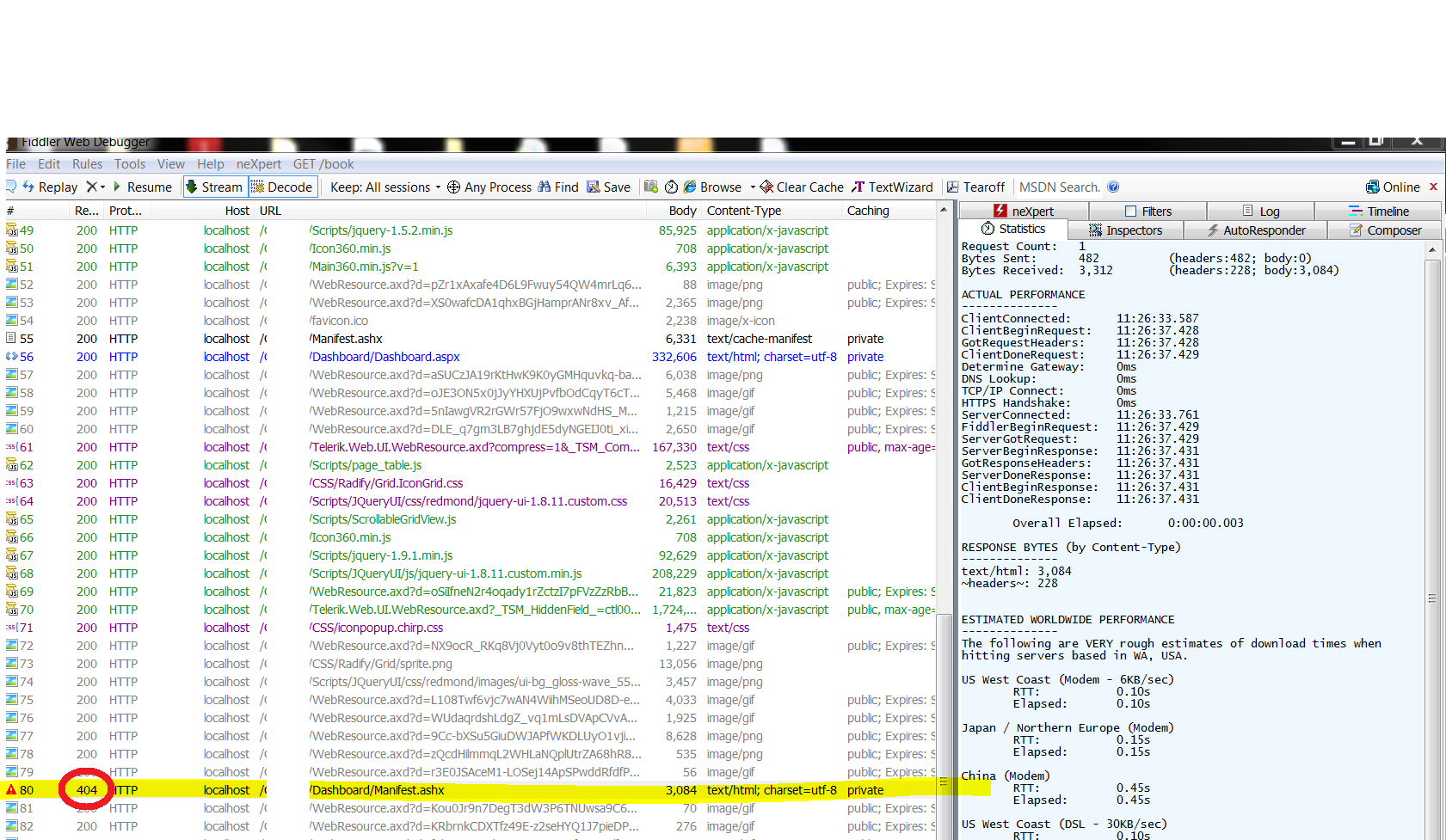Switch to the Log tab
This screenshot has height=840, width=1446.
[x=1261, y=212]
